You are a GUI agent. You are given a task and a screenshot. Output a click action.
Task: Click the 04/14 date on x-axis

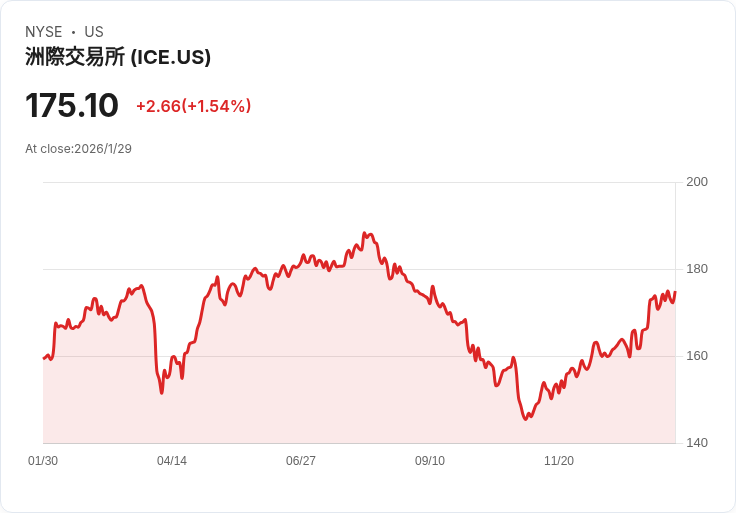(x=172, y=461)
